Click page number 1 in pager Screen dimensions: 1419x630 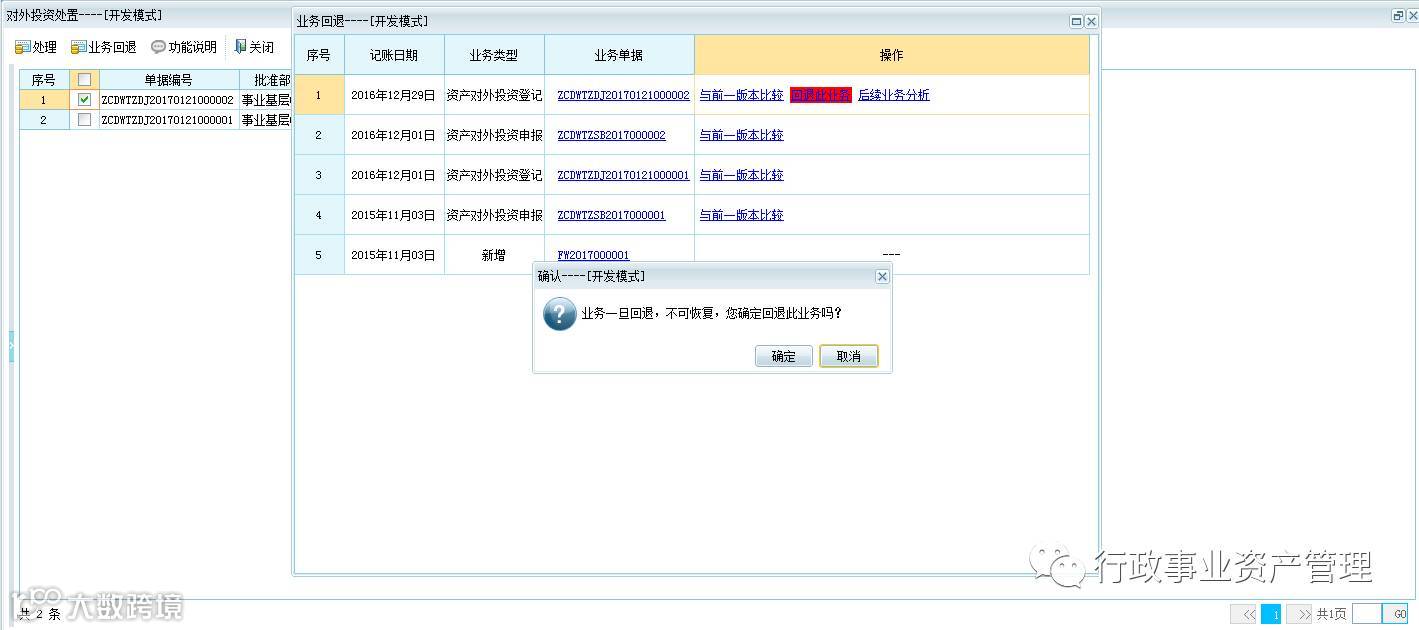point(1271,614)
